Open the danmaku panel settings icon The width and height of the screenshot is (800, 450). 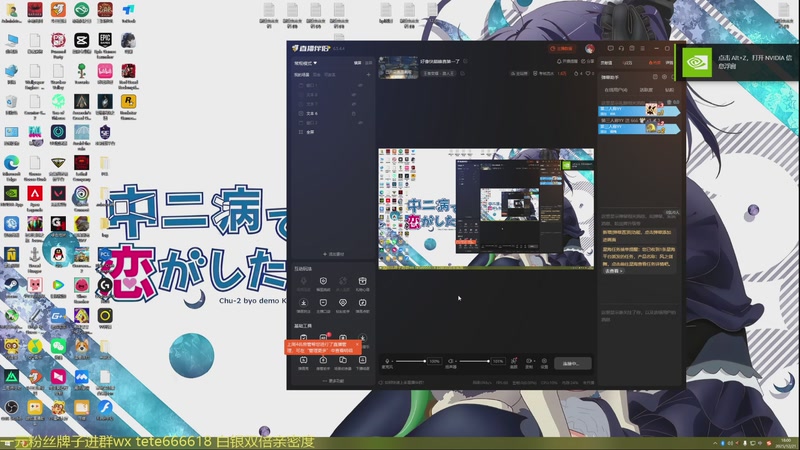coord(664,77)
